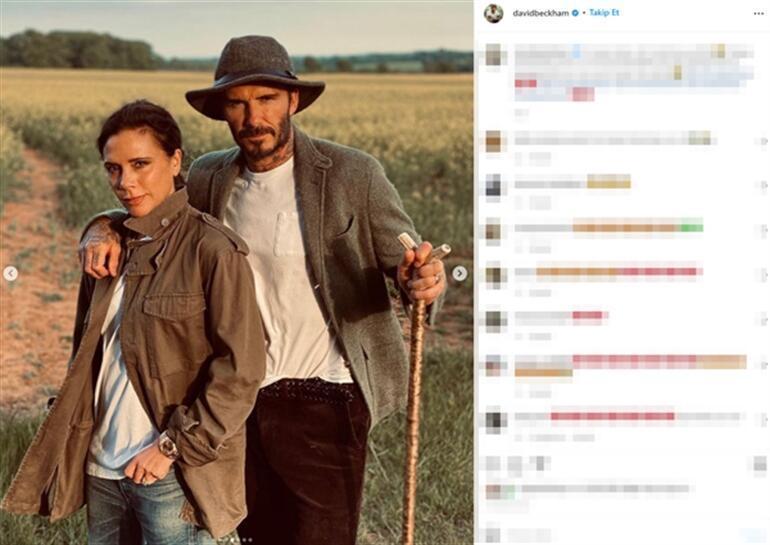Go to the next photo with right arrow
Image resolution: width=770 pixels, height=545 pixels.
pos(460,273)
